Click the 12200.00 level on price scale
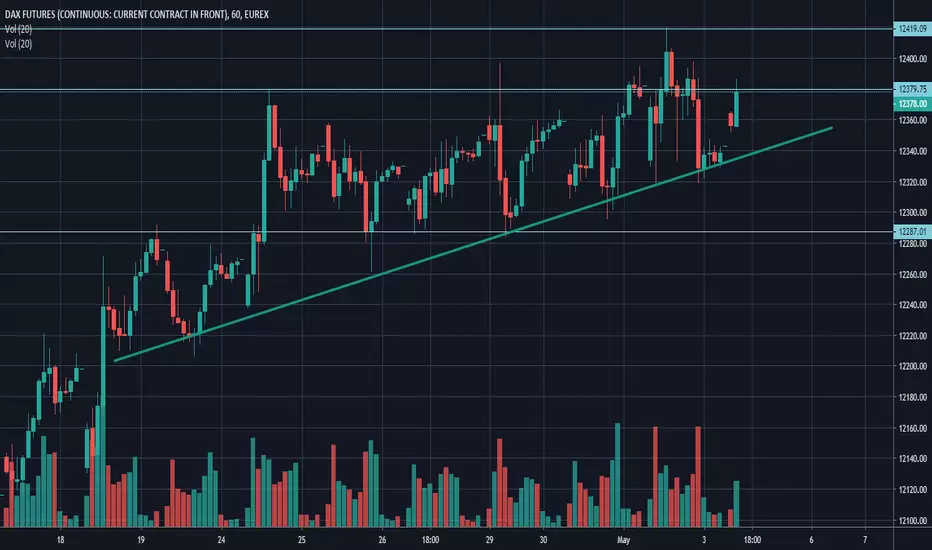932x550 pixels. [913, 366]
